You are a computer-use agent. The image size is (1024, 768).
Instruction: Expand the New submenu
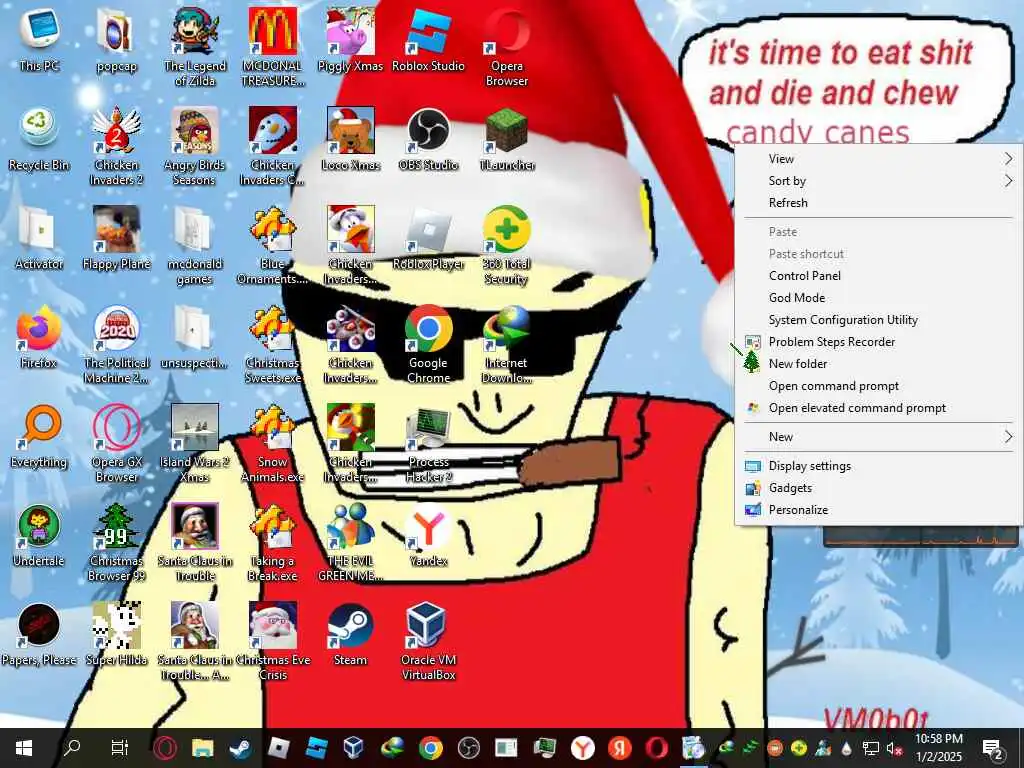[878, 437]
